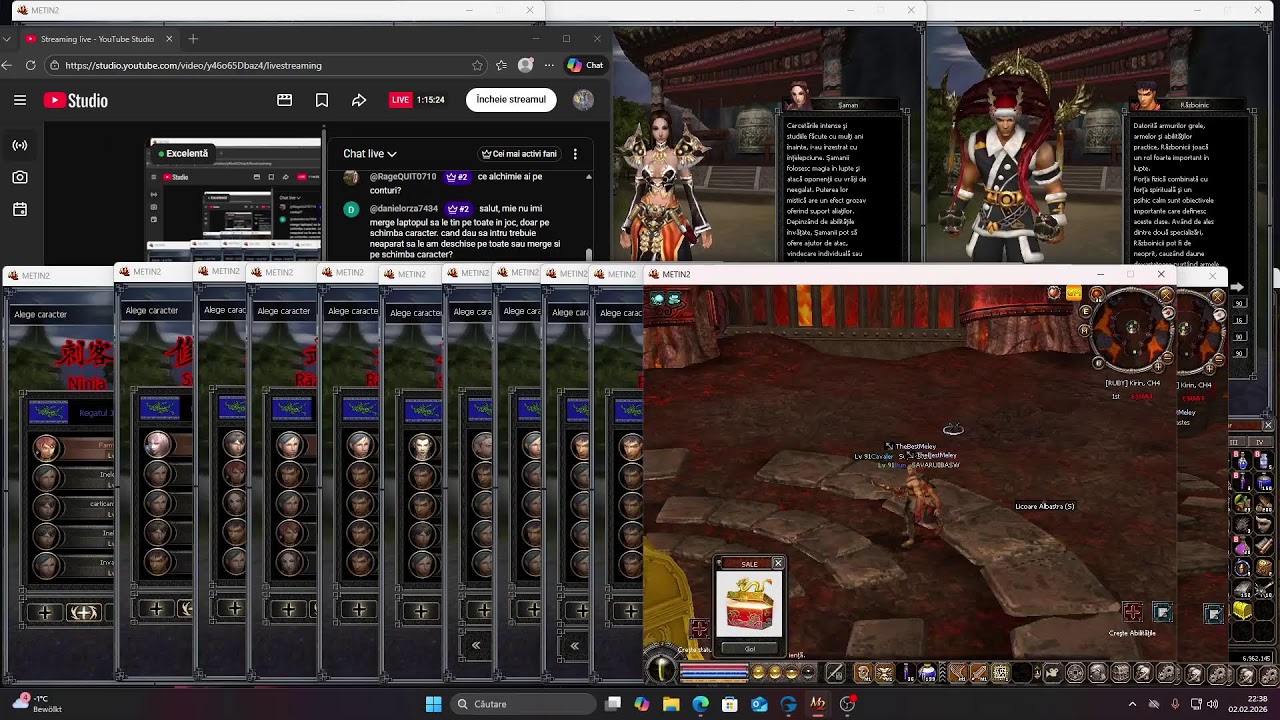Image resolution: width=1280 pixels, height=720 pixels.
Task: Open the Windows Start menu
Action: click(433, 704)
